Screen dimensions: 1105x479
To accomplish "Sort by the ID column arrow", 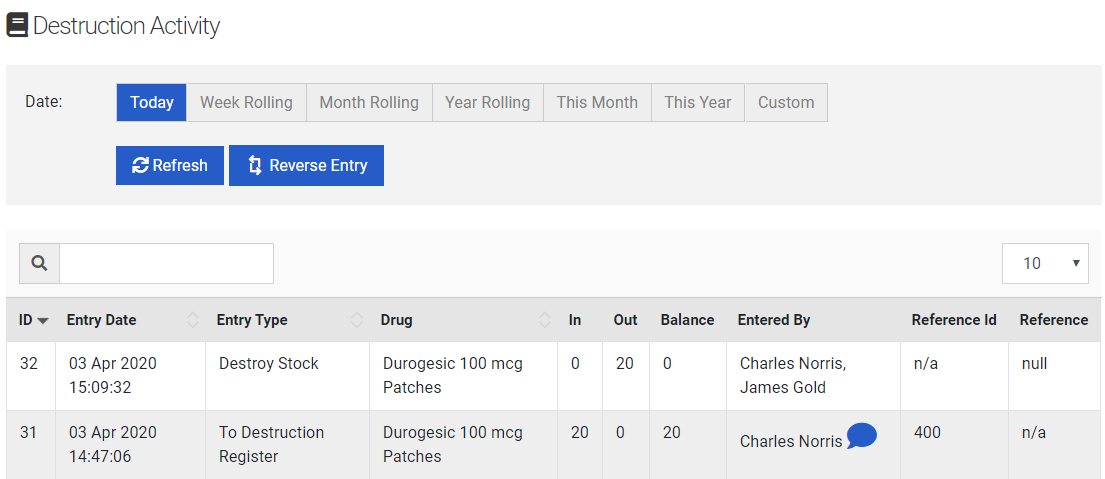I will (x=43, y=321).
